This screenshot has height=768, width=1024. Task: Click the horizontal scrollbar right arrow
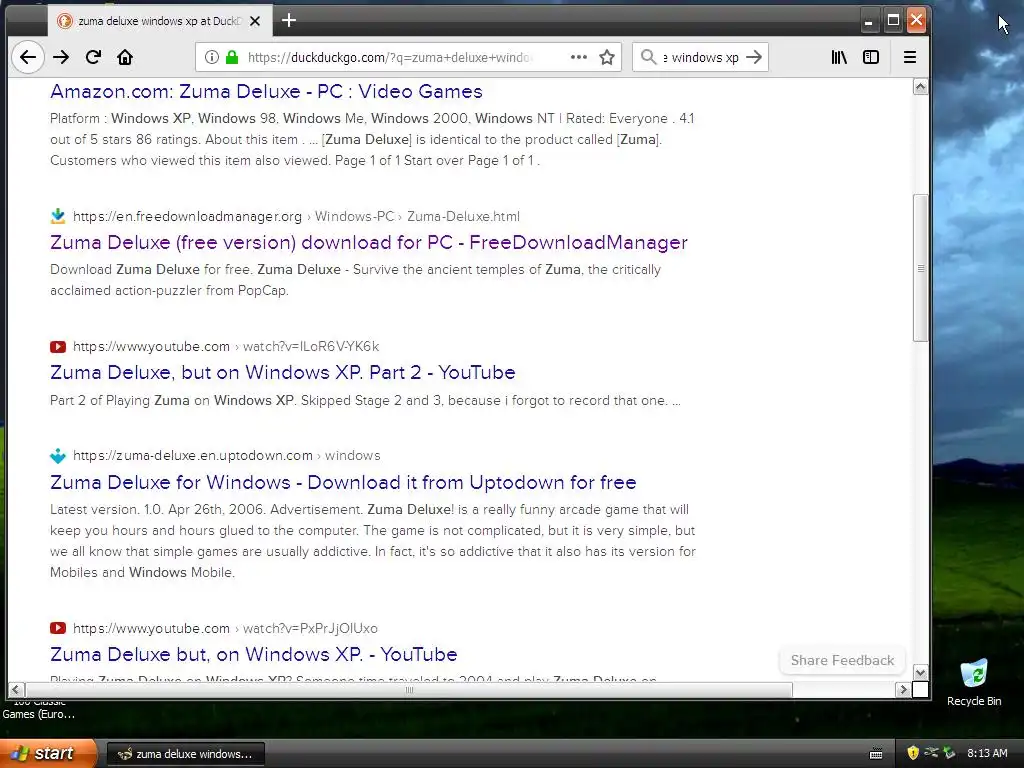(903, 690)
